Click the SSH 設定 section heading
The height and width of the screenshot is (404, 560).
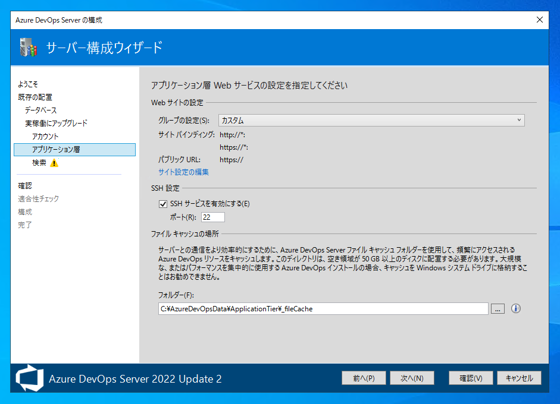click(x=165, y=188)
